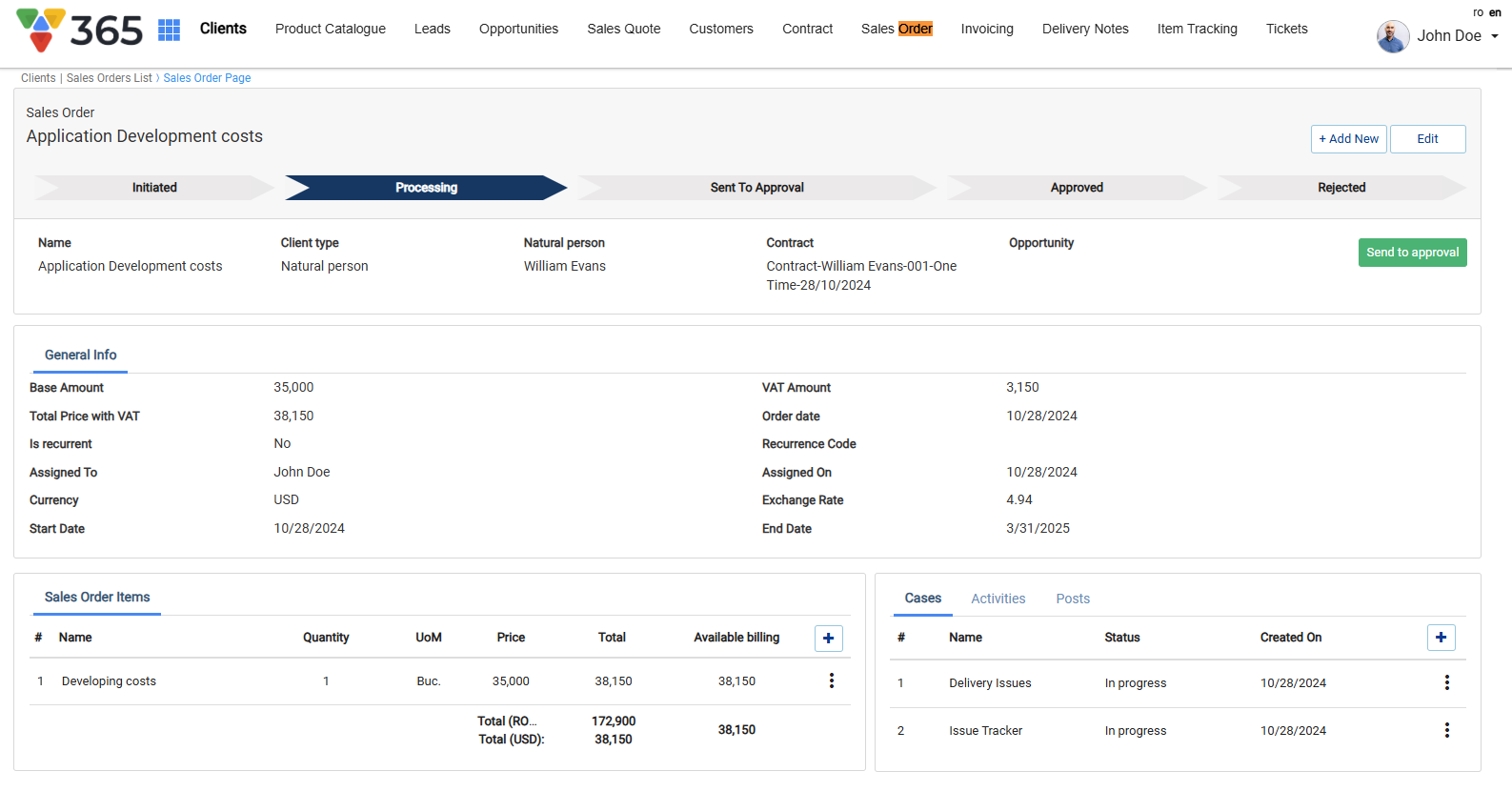
Task: Open the app launcher grid icon
Action: coord(169,30)
